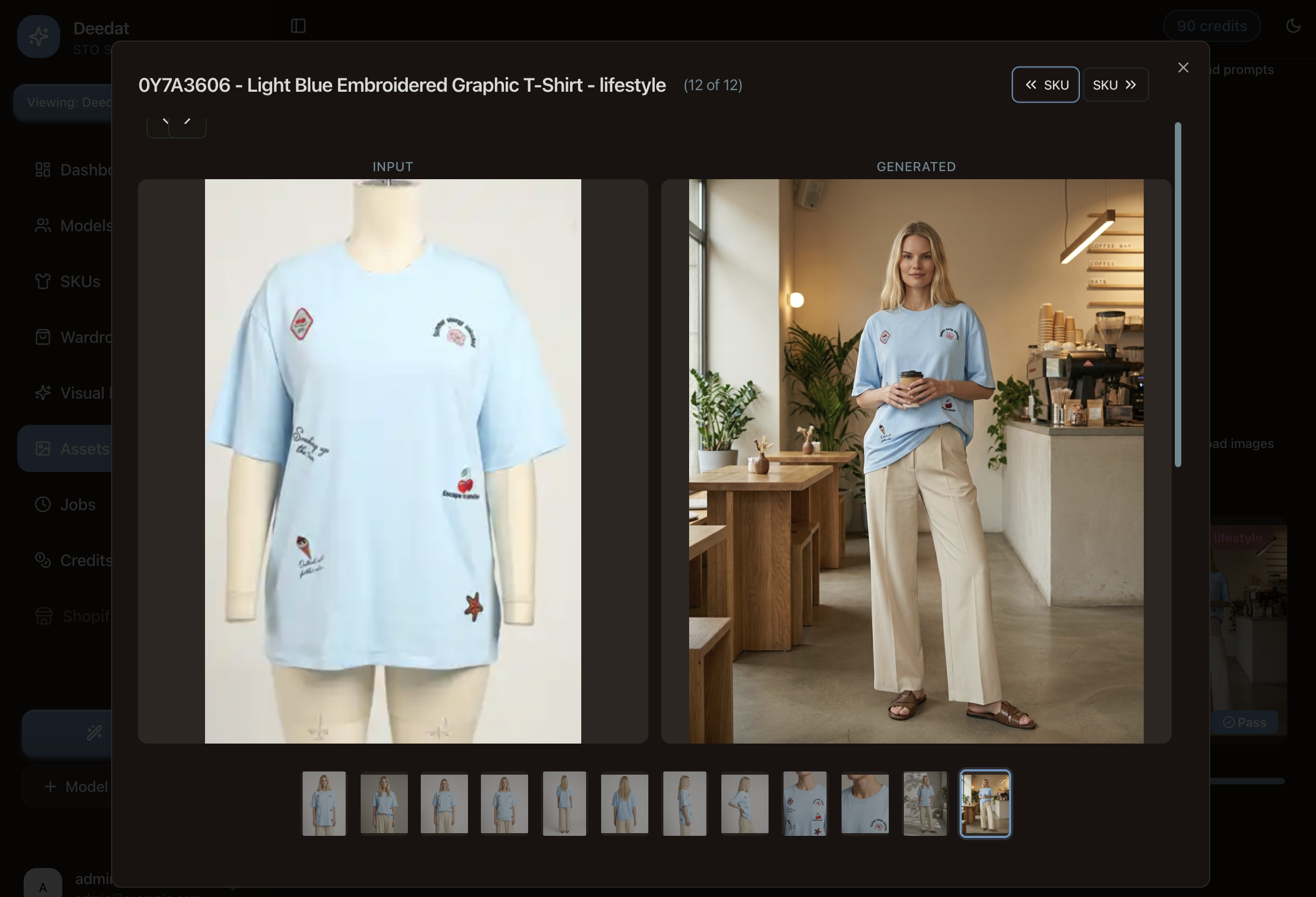The image size is (1316, 897).
Task: Open the Models sidebar icon
Action: 43,226
